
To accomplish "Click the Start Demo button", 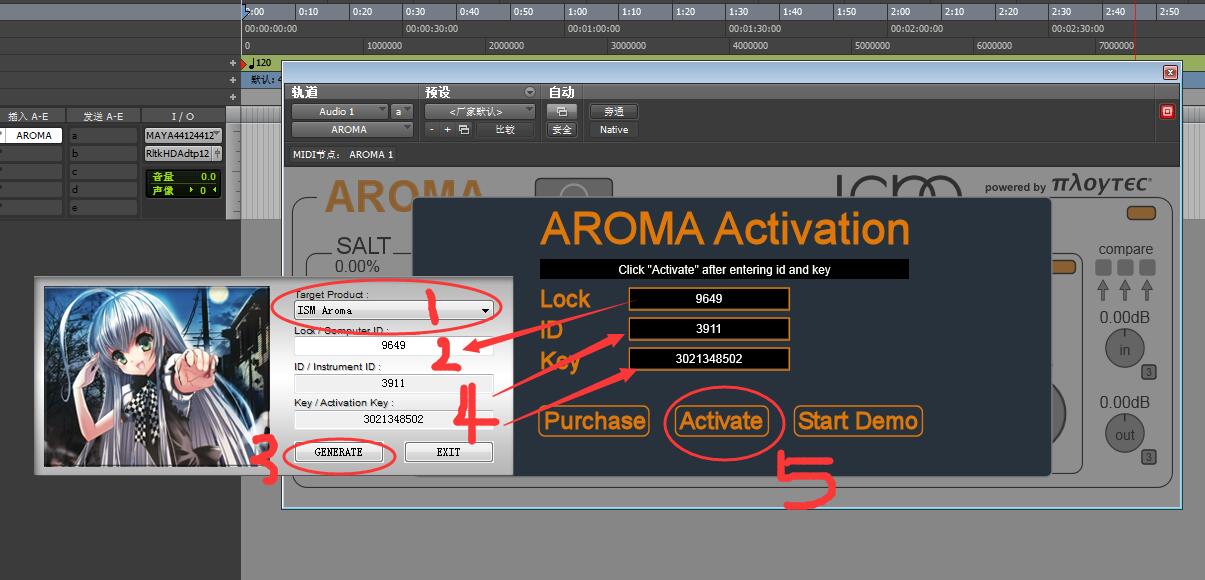I will click(858, 421).
